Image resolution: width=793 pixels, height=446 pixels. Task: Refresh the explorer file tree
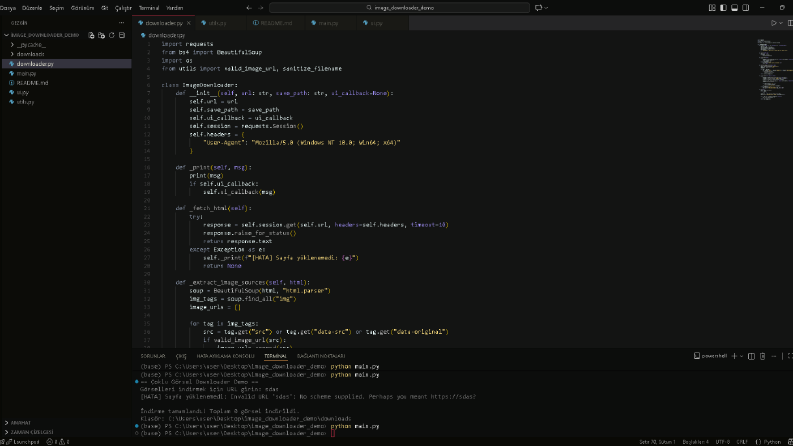click(x=112, y=35)
